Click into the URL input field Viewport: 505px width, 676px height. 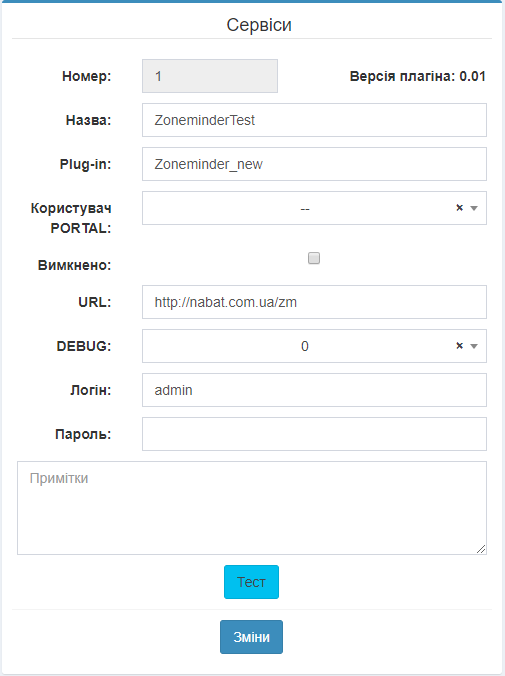point(314,302)
